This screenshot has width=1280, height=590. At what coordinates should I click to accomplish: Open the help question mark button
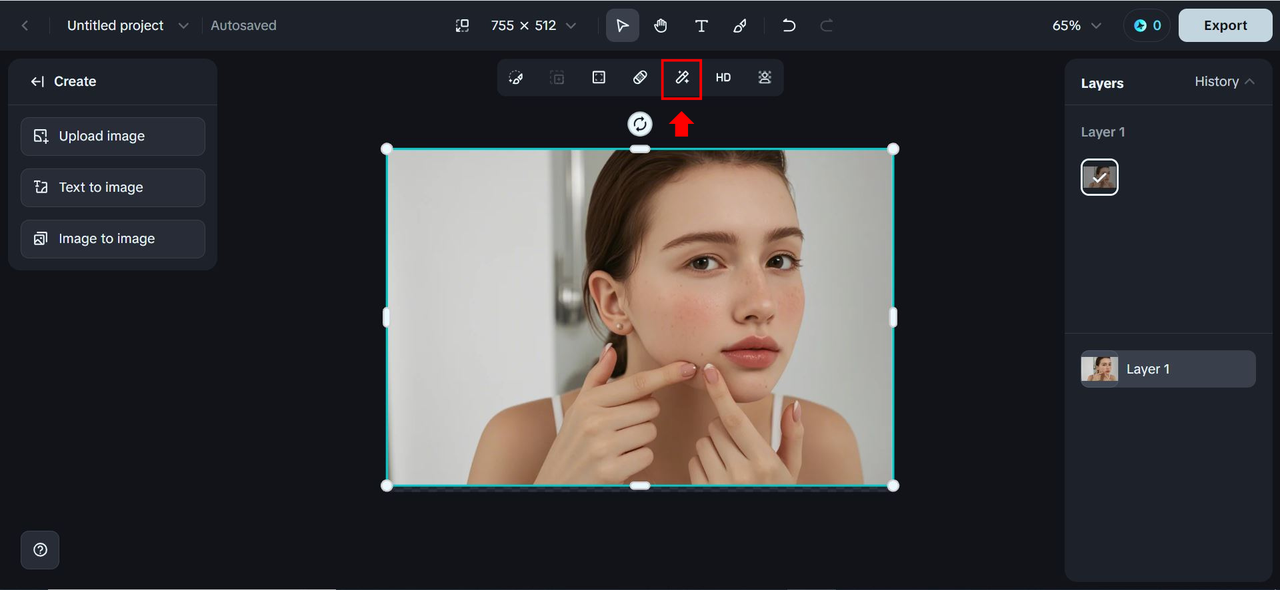pyautogui.click(x=40, y=550)
